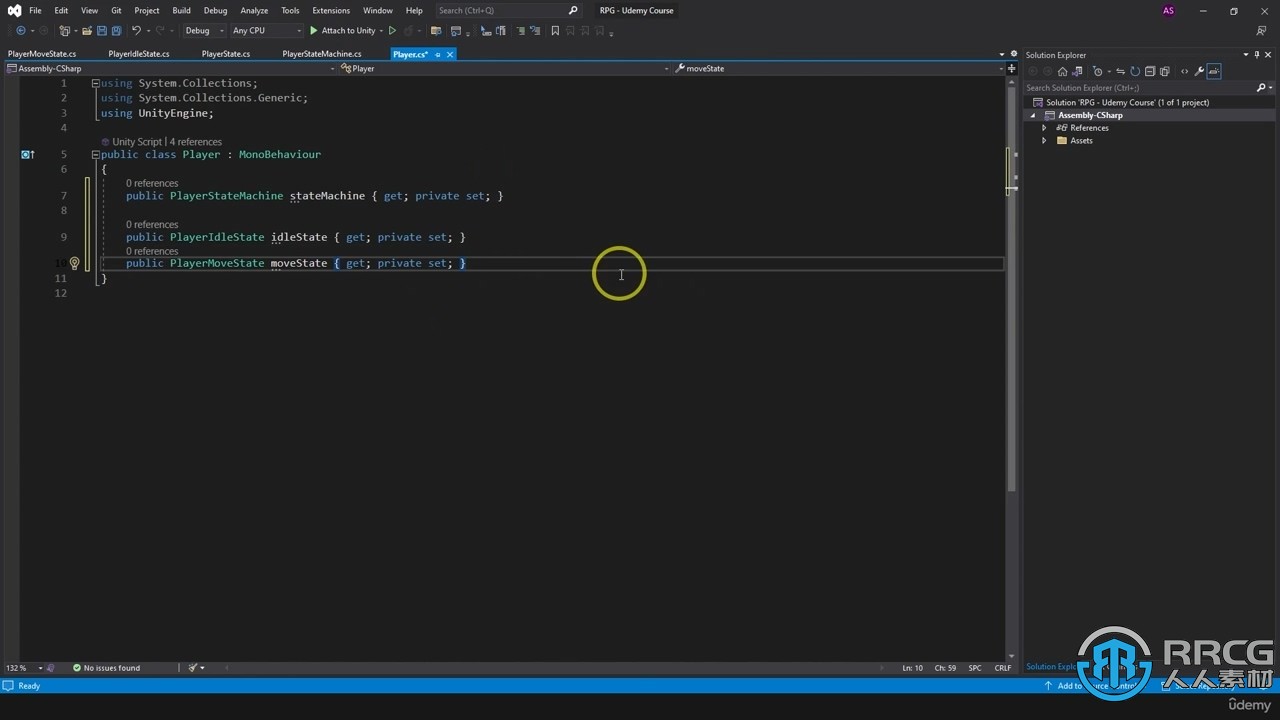Undo the last edit via Undo icon
The width and height of the screenshot is (1280, 720).
(136, 30)
